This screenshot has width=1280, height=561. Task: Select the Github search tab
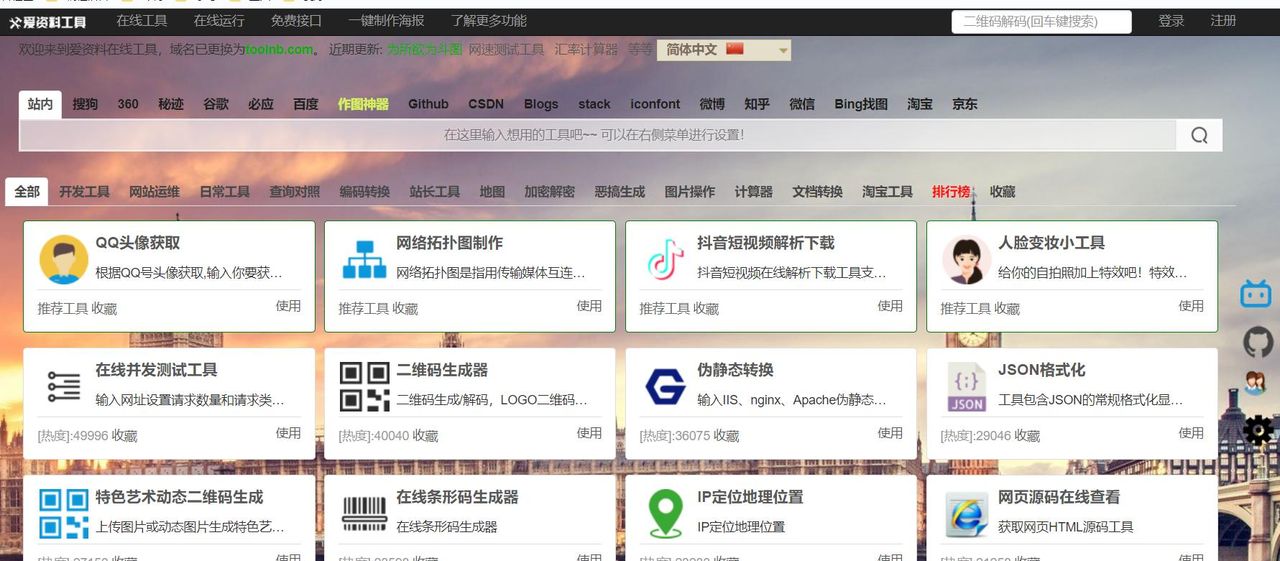click(x=428, y=104)
